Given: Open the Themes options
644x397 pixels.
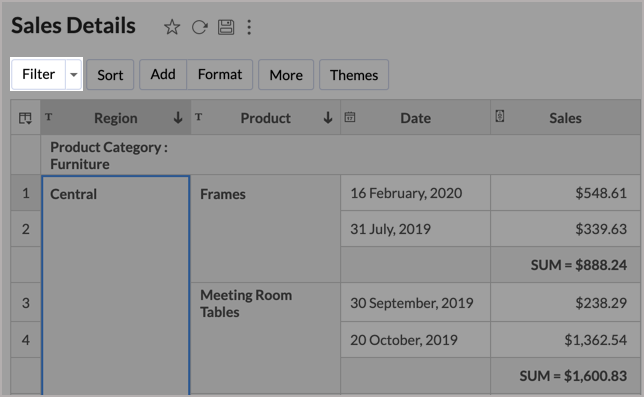Looking at the screenshot, I should [354, 75].
